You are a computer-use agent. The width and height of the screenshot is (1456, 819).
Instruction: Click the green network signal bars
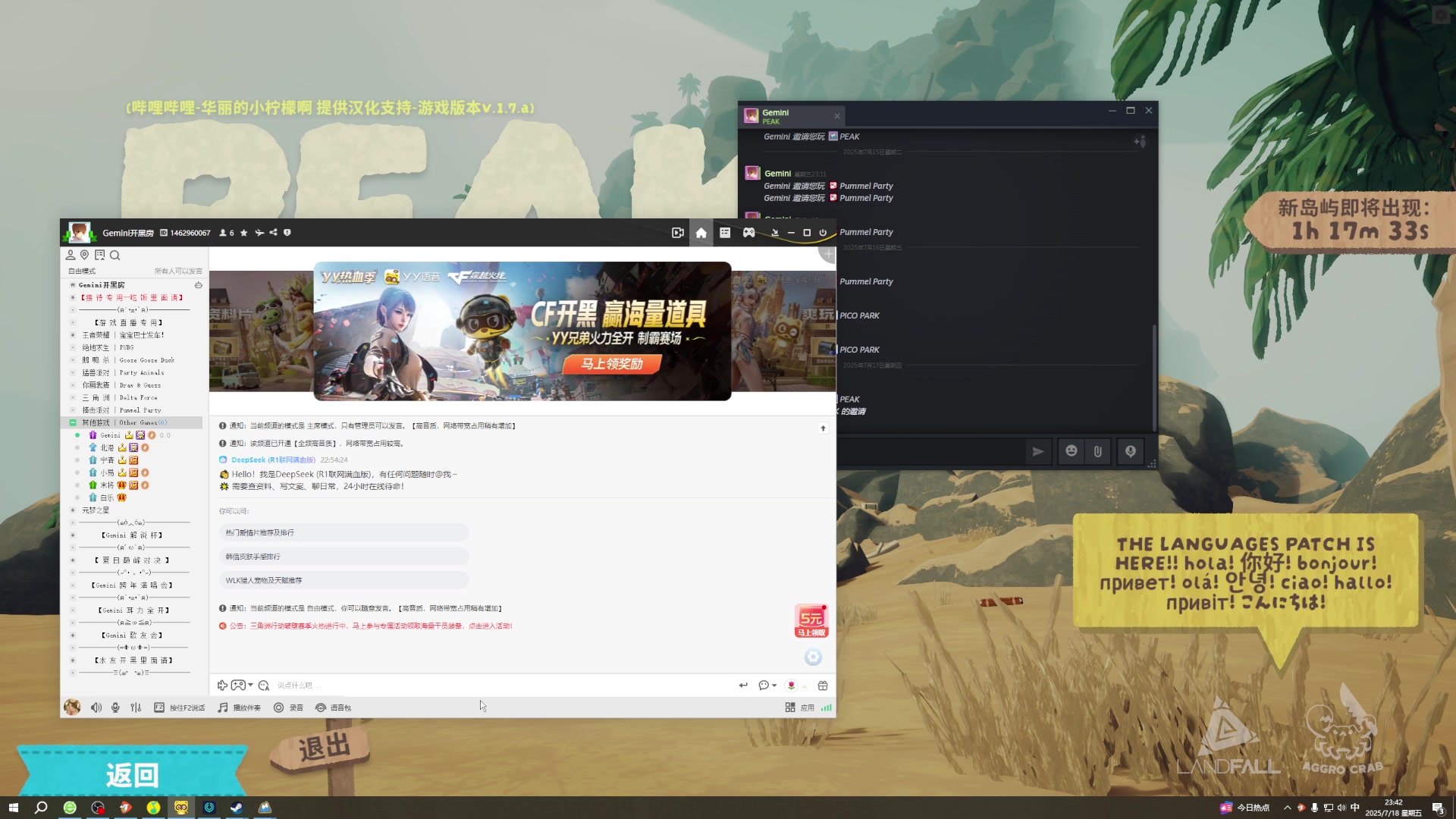click(x=826, y=708)
